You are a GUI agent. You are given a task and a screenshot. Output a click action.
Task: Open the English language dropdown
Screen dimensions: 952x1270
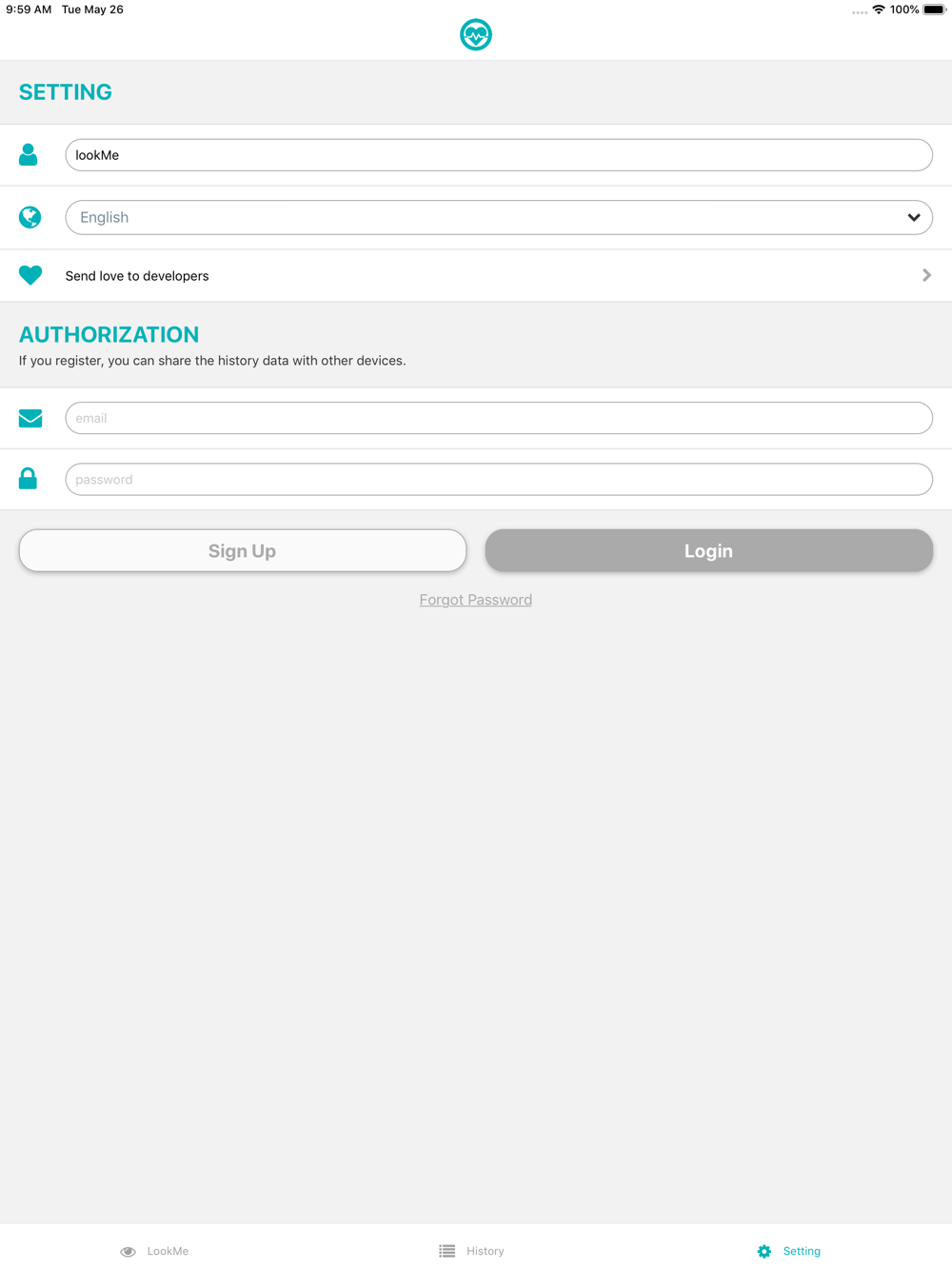pos(499,217)
